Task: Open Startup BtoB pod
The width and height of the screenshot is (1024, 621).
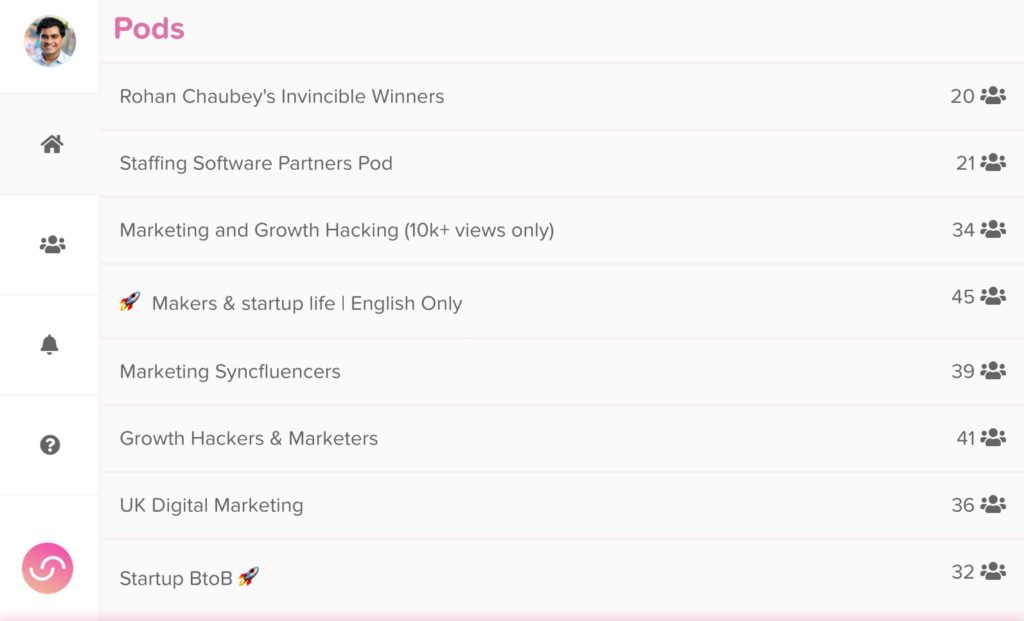Action: pos(562,577)
